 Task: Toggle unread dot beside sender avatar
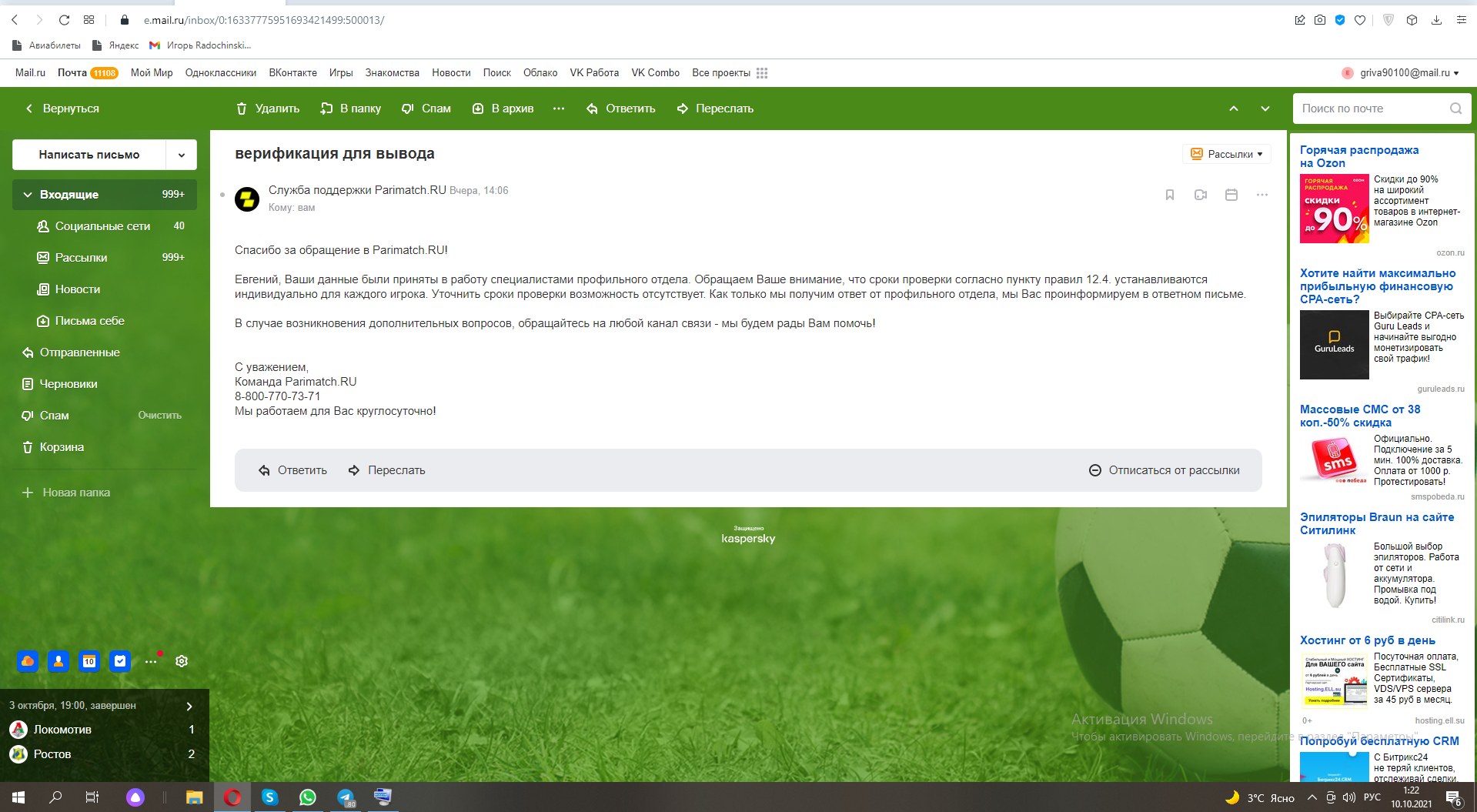222,195
